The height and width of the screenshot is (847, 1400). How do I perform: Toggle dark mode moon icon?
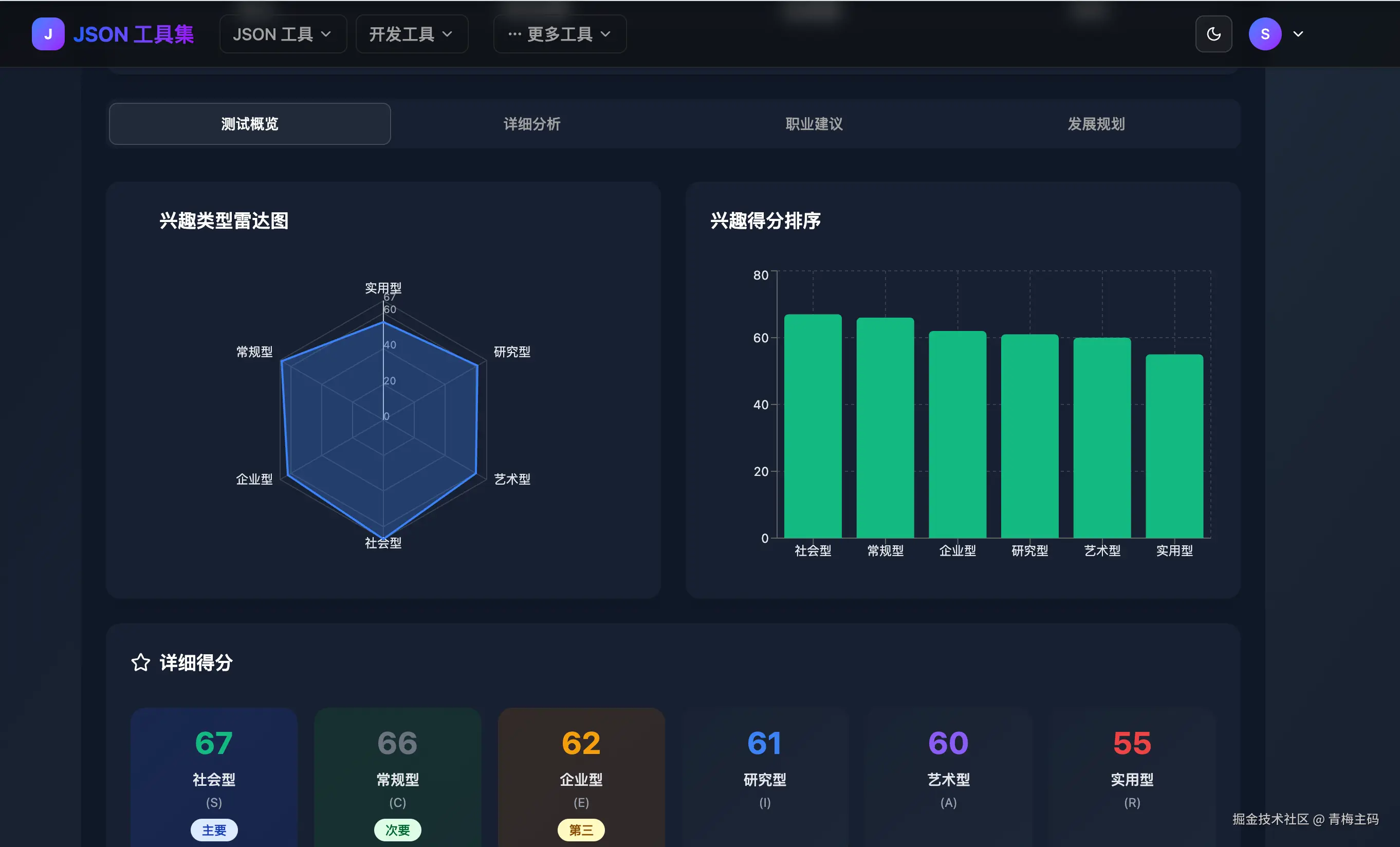pos(1213,34)
